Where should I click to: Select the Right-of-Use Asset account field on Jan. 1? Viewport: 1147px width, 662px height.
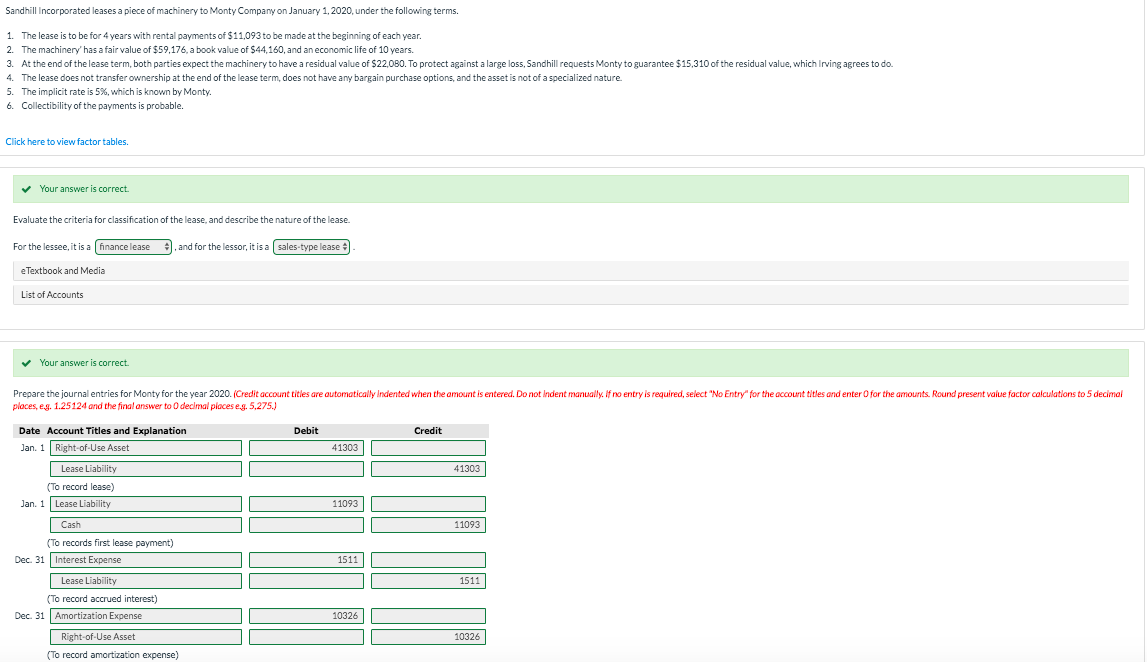coord(146,448)
